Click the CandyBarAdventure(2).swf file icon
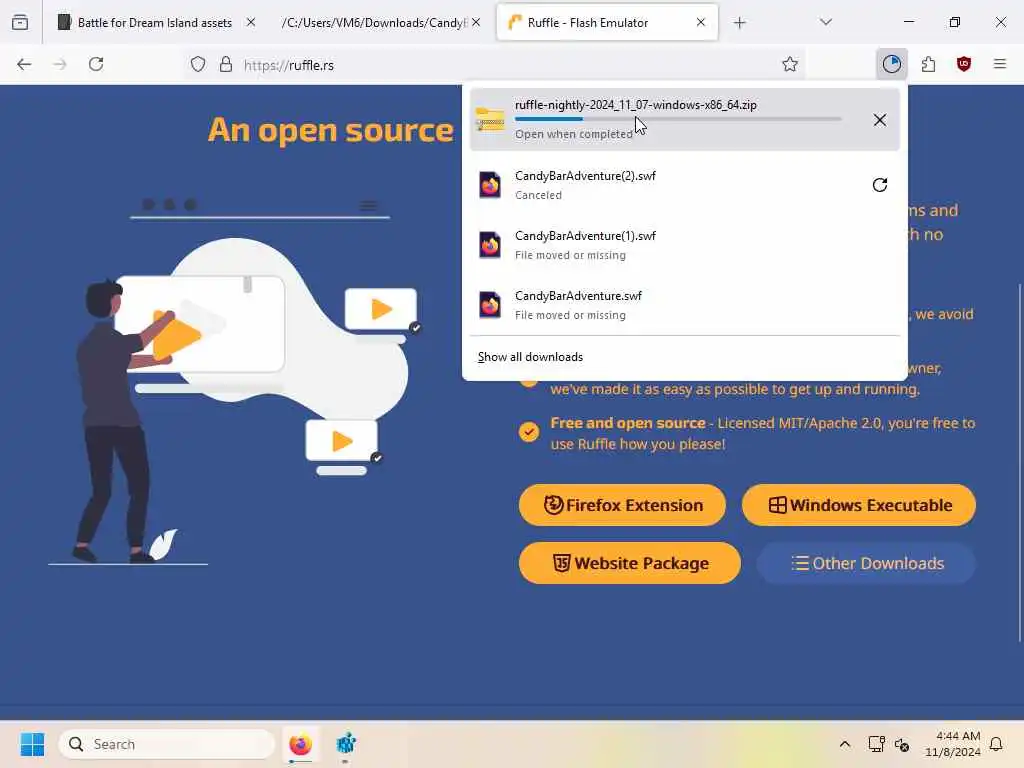 [x=490, y=185]
